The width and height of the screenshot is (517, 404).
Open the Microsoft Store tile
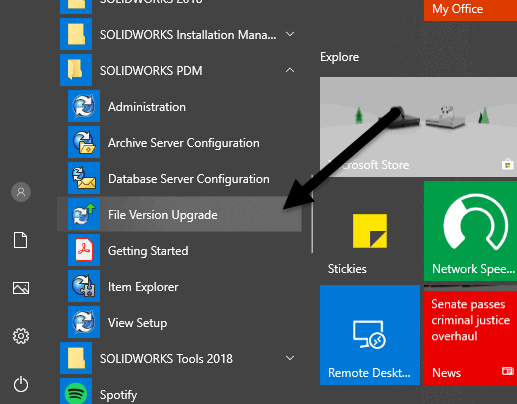click(x=418, y=127)
